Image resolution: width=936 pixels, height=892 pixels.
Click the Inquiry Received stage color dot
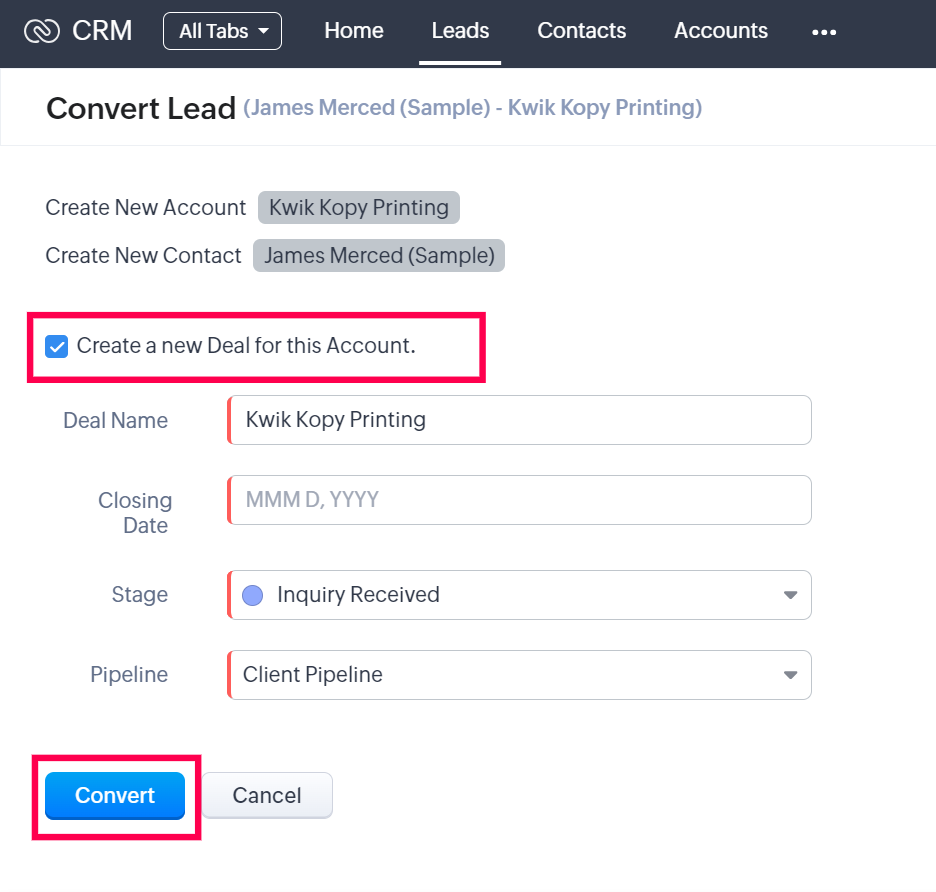coord(253,595)
